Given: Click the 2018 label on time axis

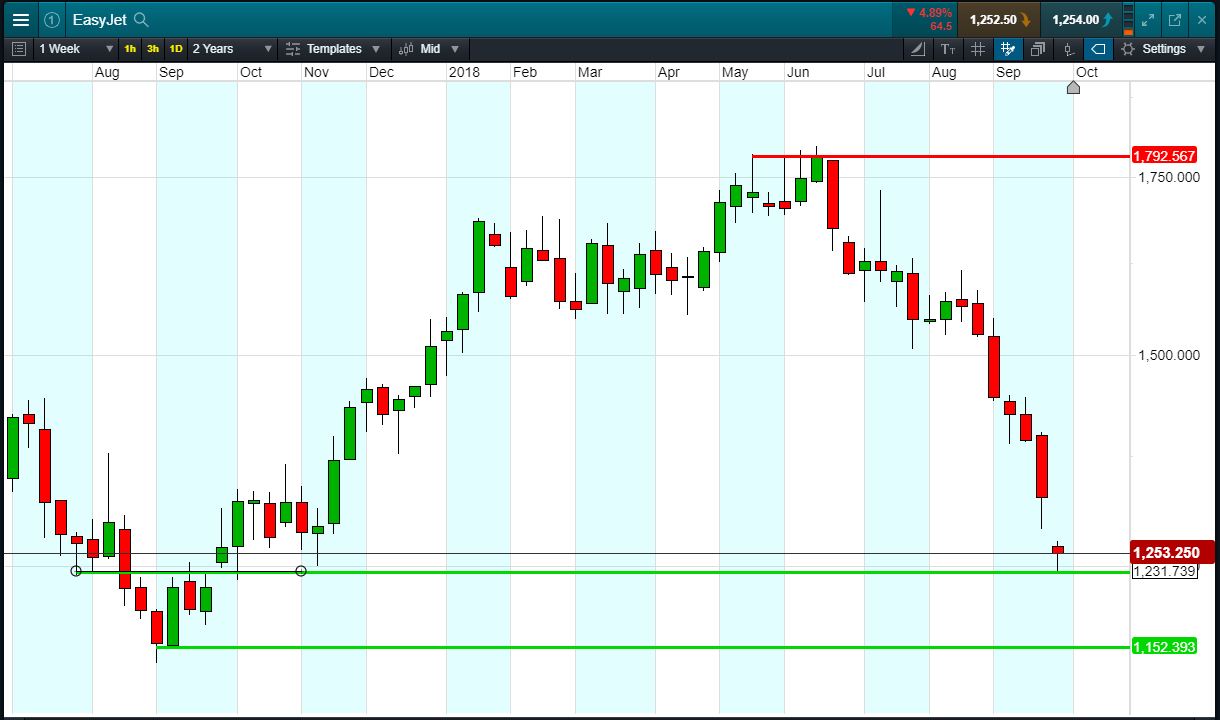Looking at the screenshot, I should pos(464,72).
